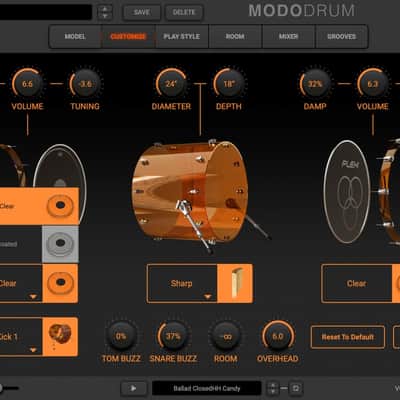Adjust the TOM BUZZ knob at 0%

click(121, 336)
